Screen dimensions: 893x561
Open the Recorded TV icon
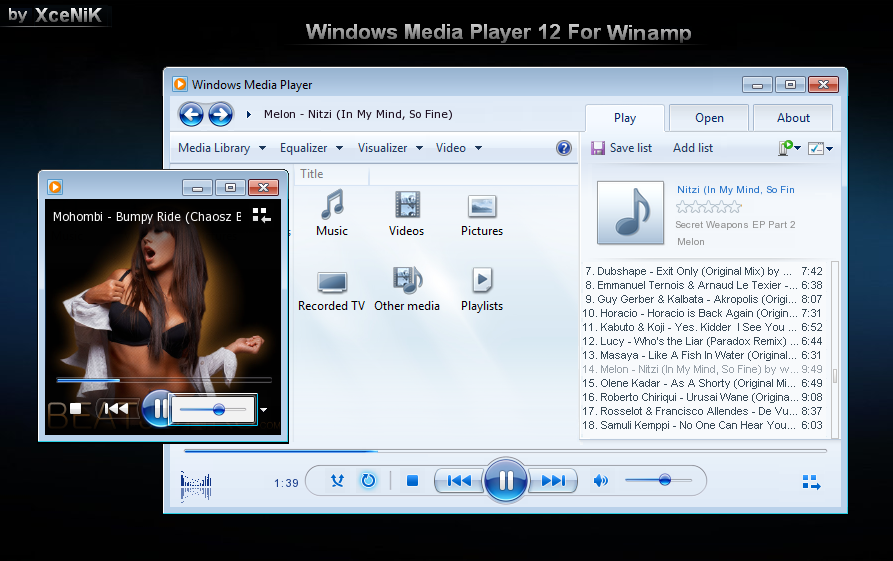[331, 290]
